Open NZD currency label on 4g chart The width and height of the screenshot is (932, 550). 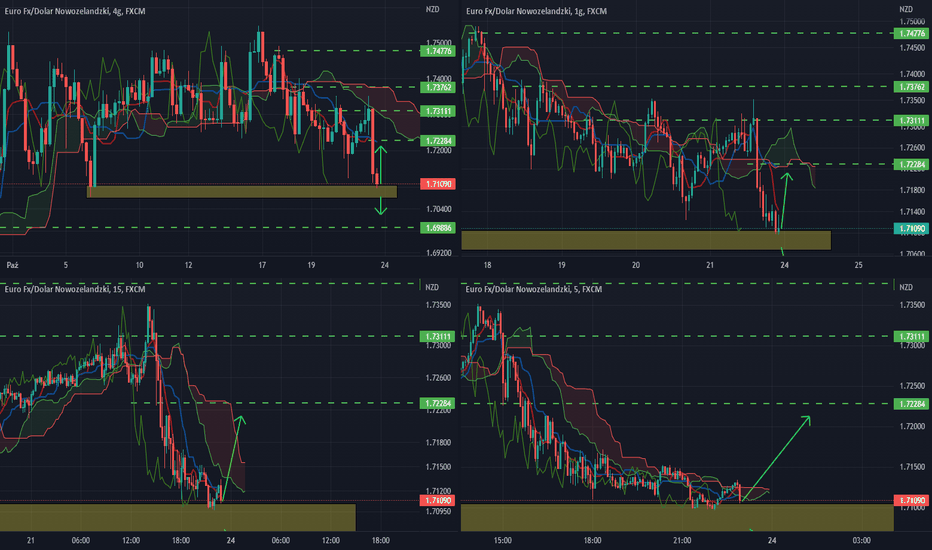433,10
